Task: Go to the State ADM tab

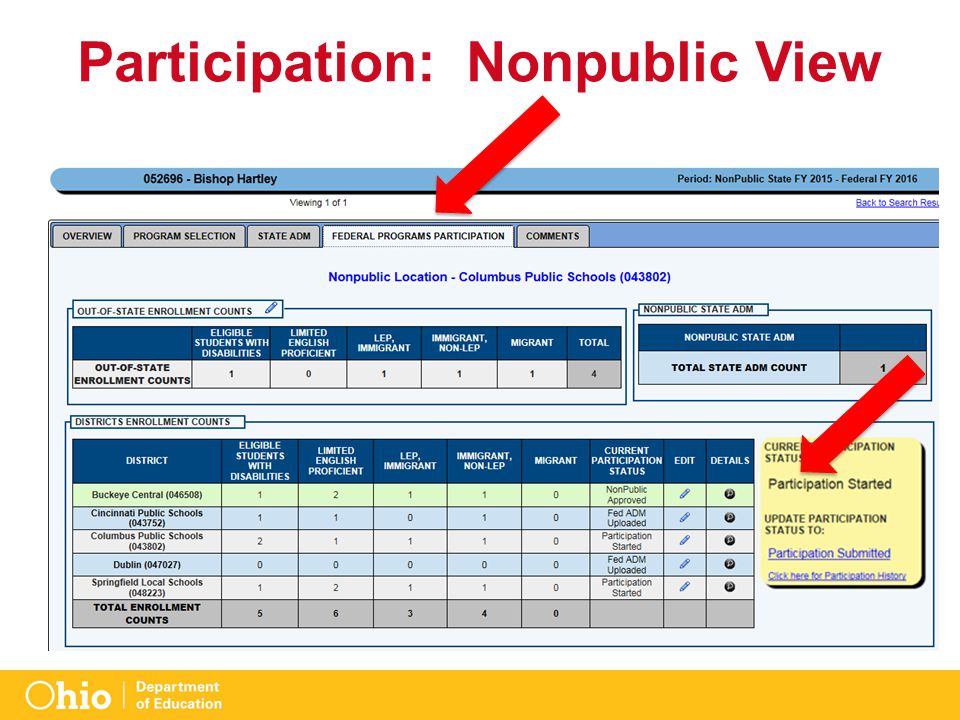Action: [x=283, y=236]
